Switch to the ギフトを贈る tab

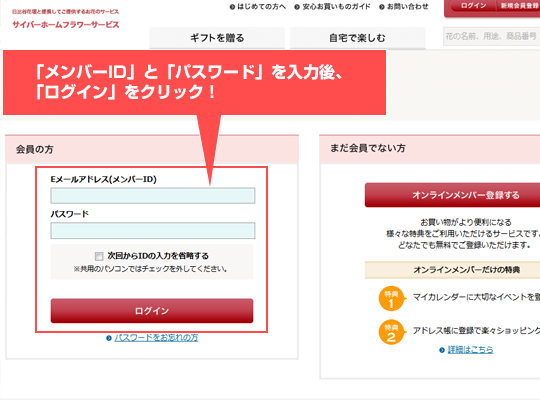coord(217,38)
